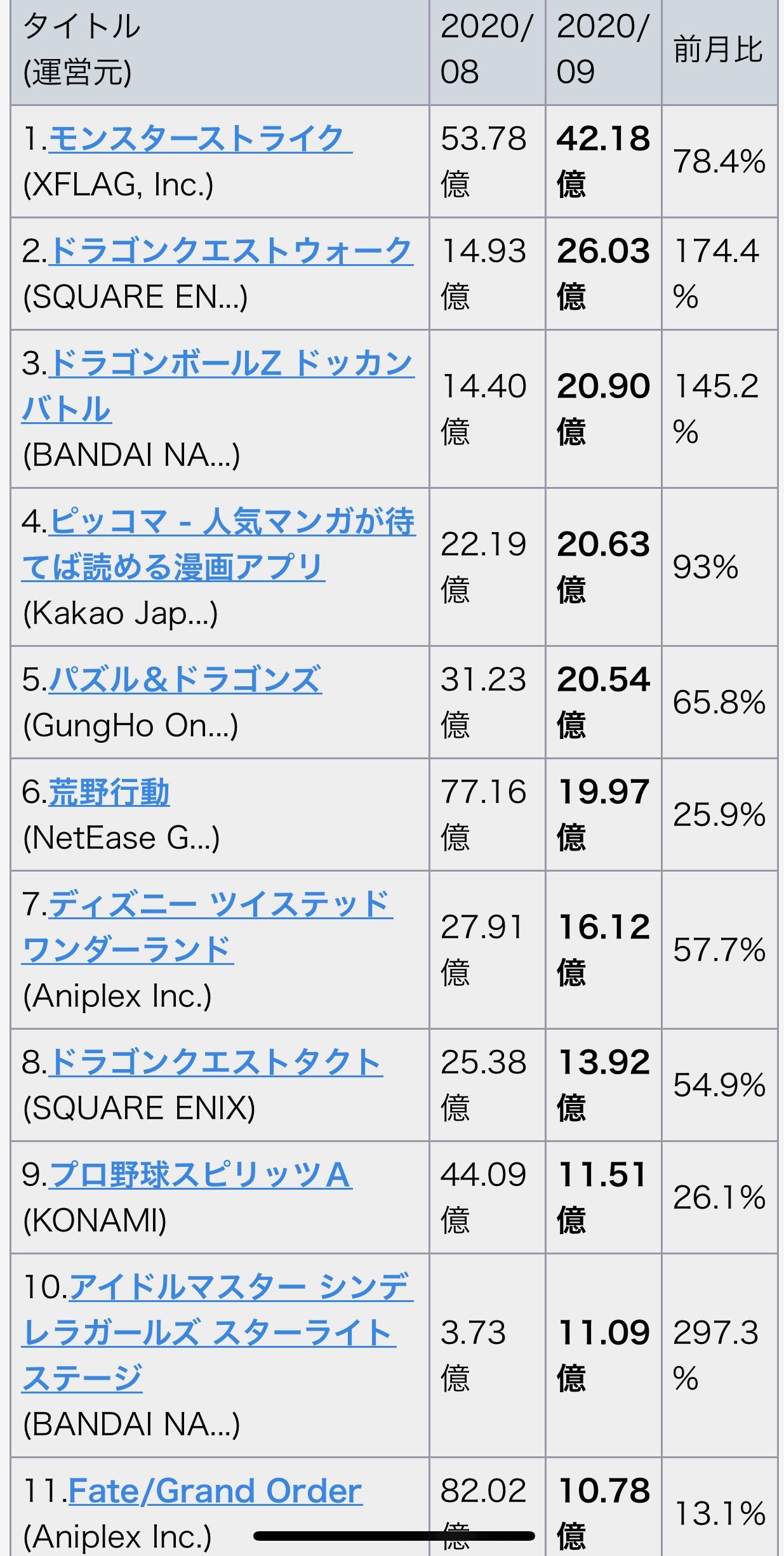Tap the 297.3% month-over-month cell
Screen dimensions: 784x1556
click(719, 1355)
